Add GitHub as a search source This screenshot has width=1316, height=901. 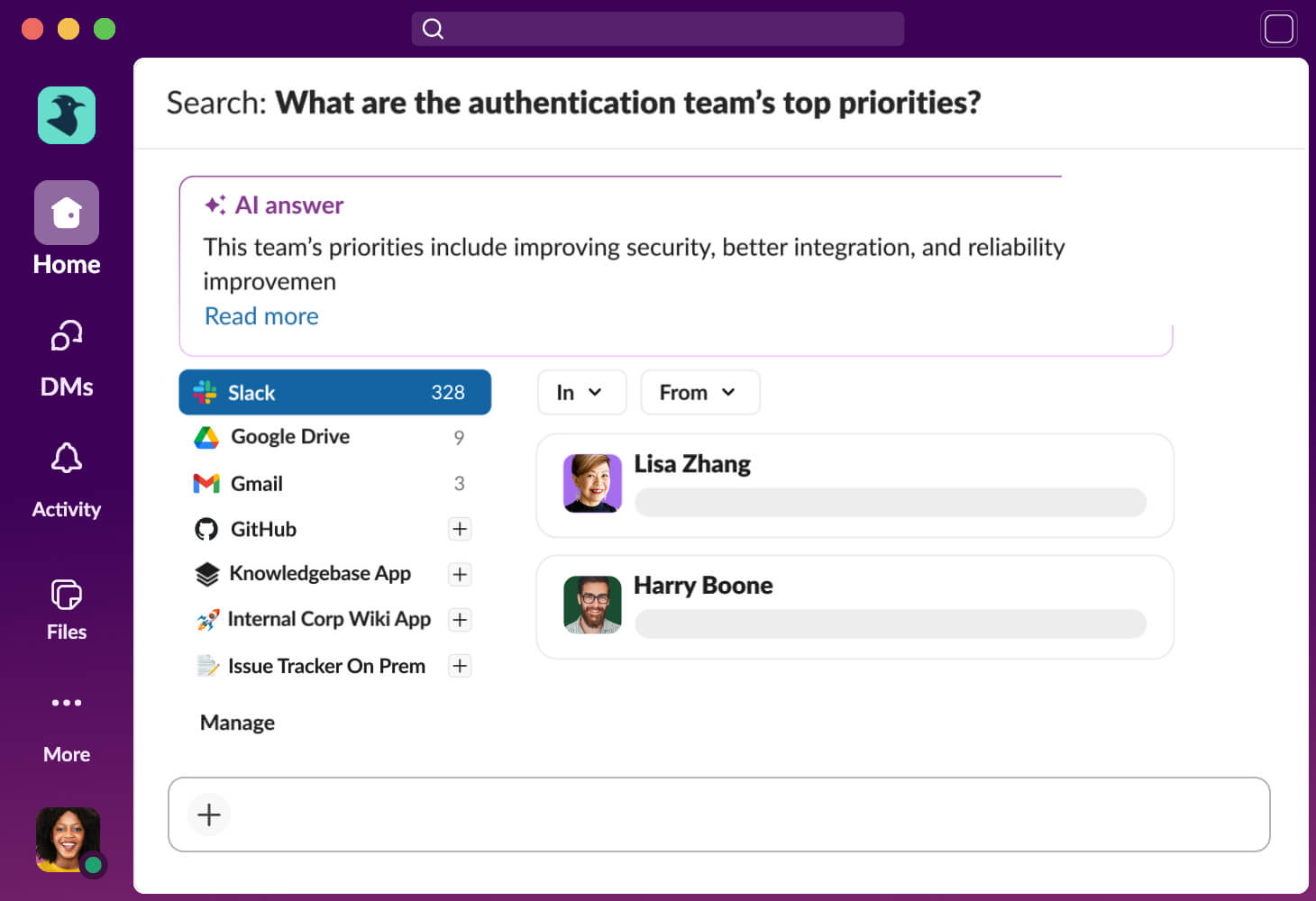[460, 529]
